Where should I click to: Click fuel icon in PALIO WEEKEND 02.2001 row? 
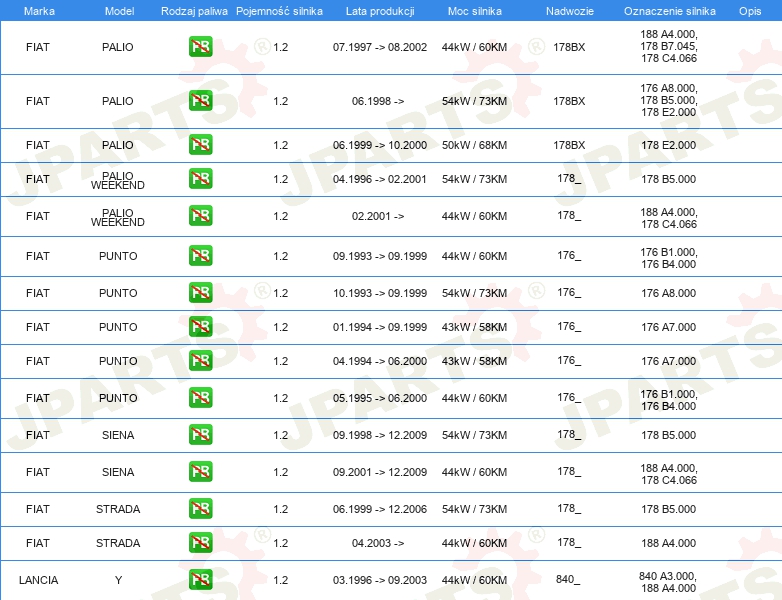(x=200, y=215)
